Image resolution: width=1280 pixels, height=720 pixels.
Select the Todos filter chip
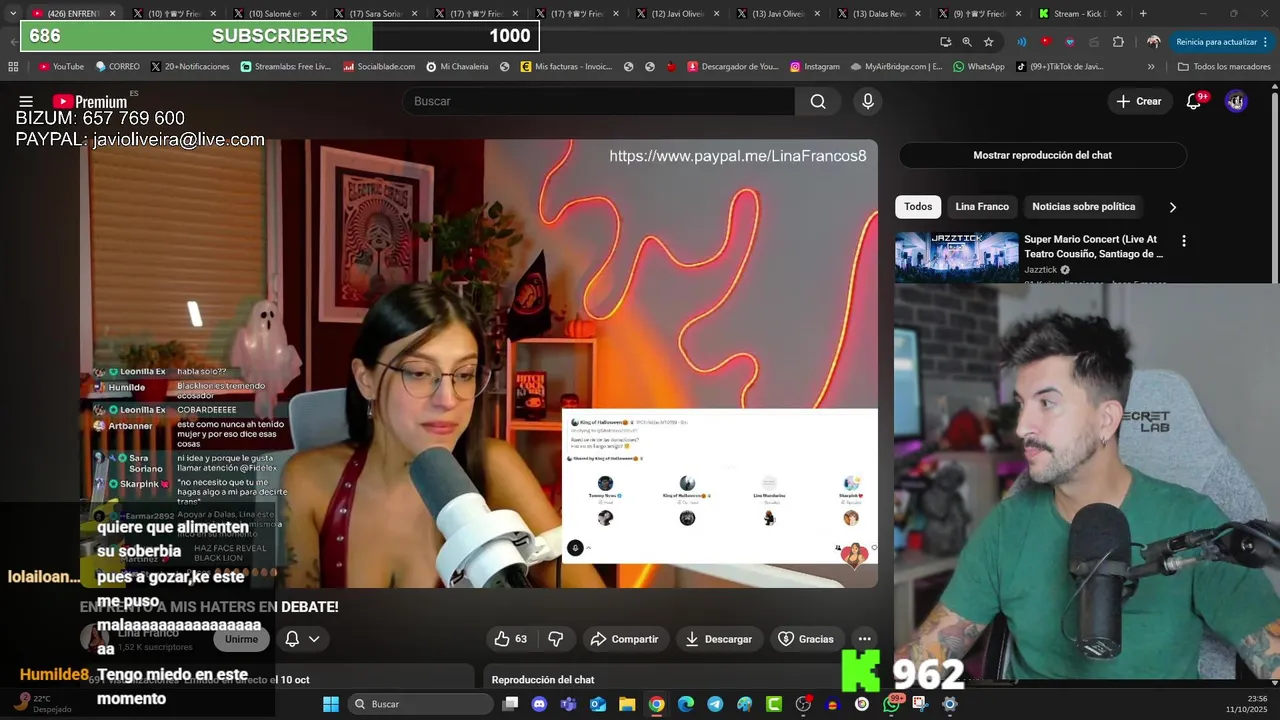(x=918, y=207)
